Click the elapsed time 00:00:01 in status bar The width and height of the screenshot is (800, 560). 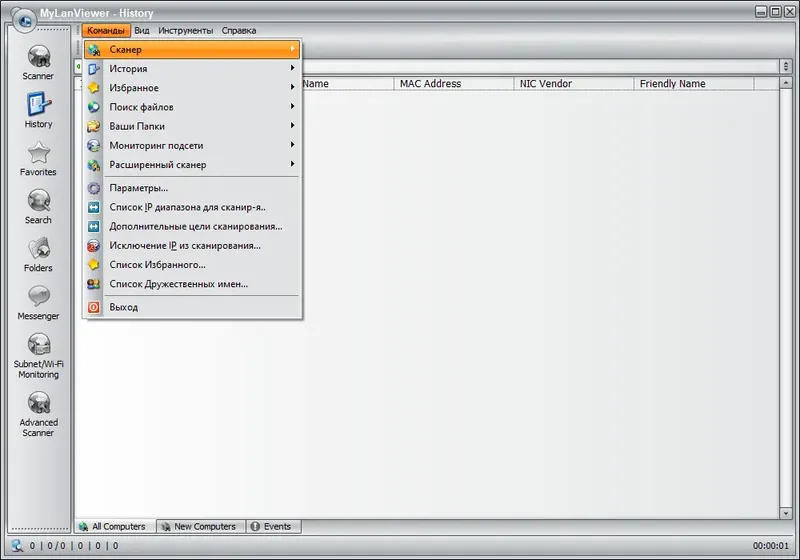(770, 546)
